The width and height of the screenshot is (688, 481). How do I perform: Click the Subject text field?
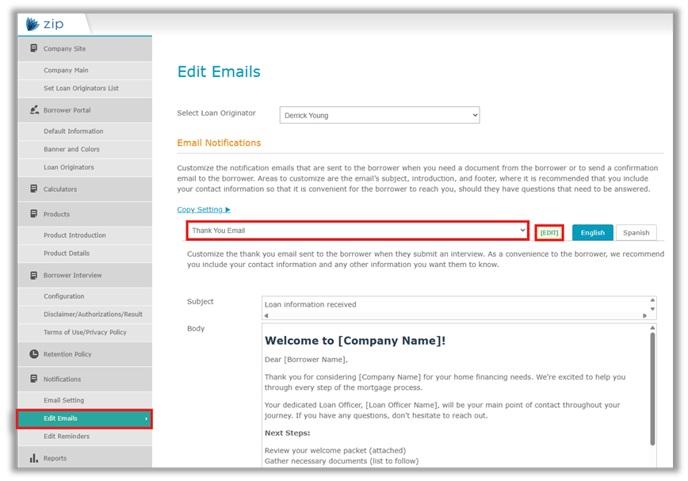pyautogui.click(x=455, y=305)
